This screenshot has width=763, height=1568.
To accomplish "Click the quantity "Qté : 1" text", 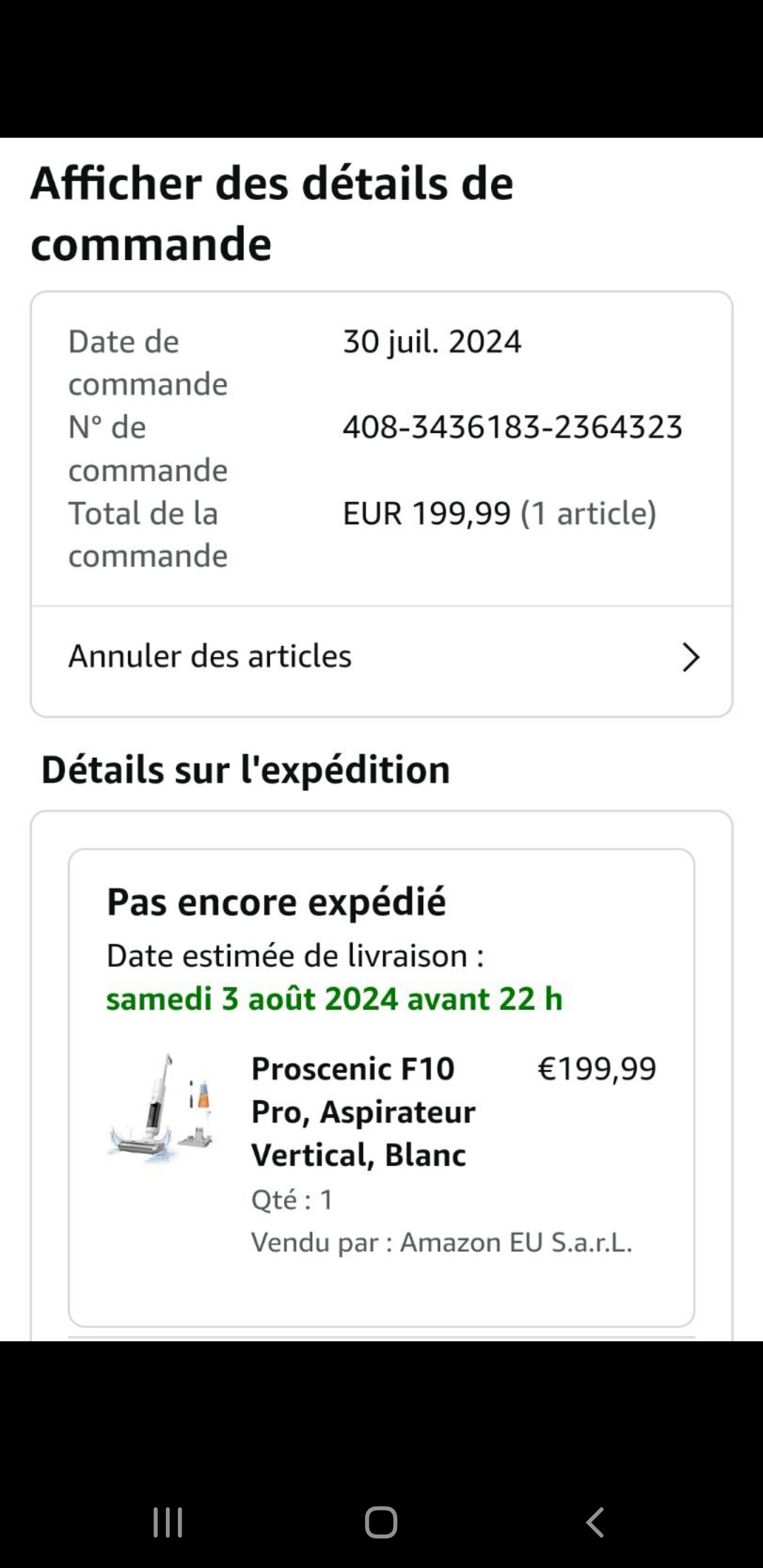I will tap(292, 1199).
